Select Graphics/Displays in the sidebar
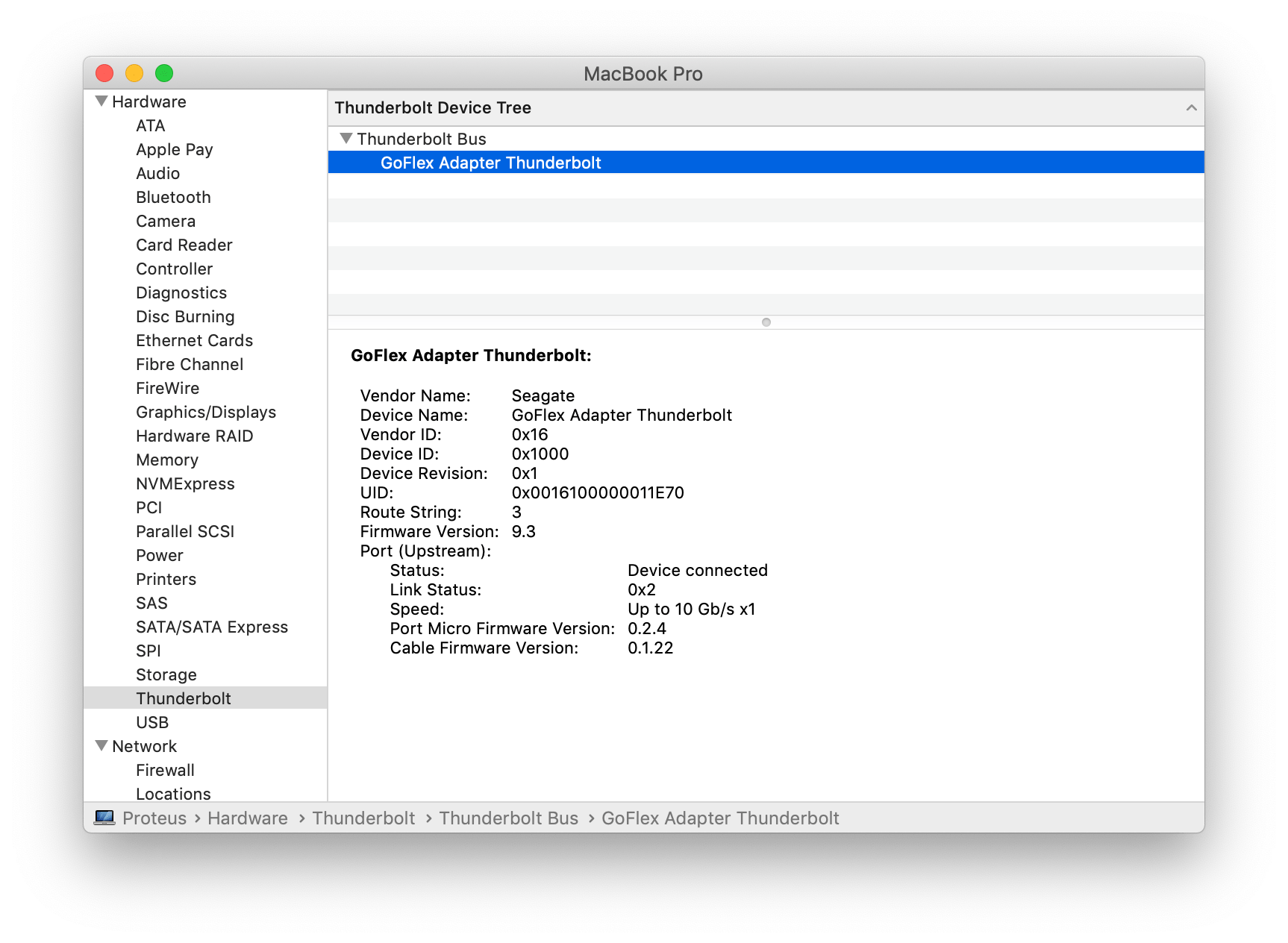 [206, 412]
